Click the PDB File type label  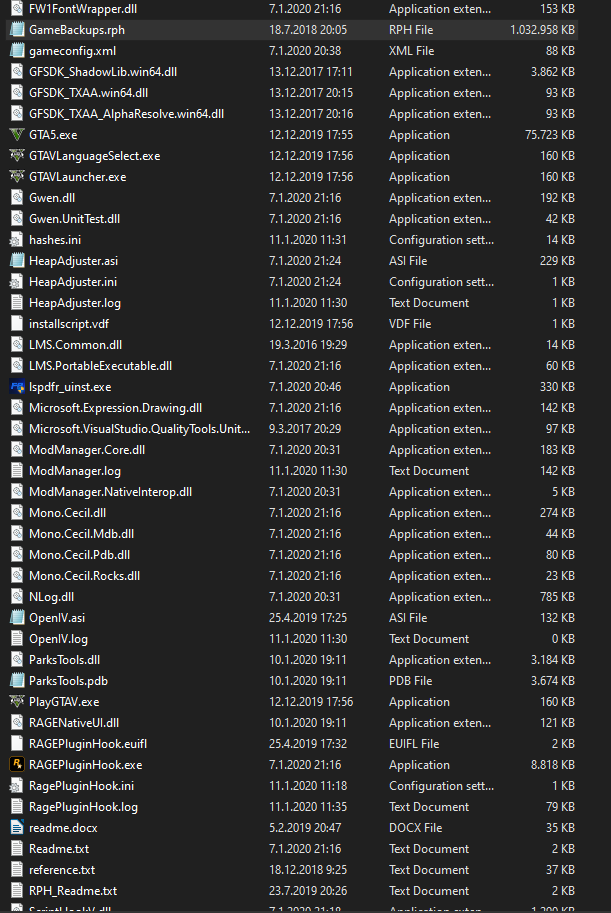click(x=411, y=681)
